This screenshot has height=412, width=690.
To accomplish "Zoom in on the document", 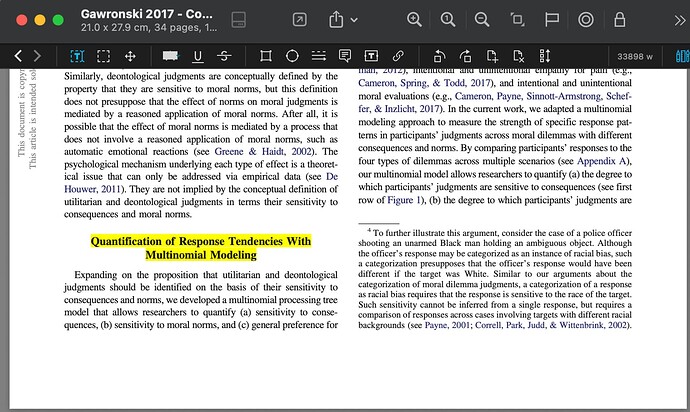I will coord(414,19).
